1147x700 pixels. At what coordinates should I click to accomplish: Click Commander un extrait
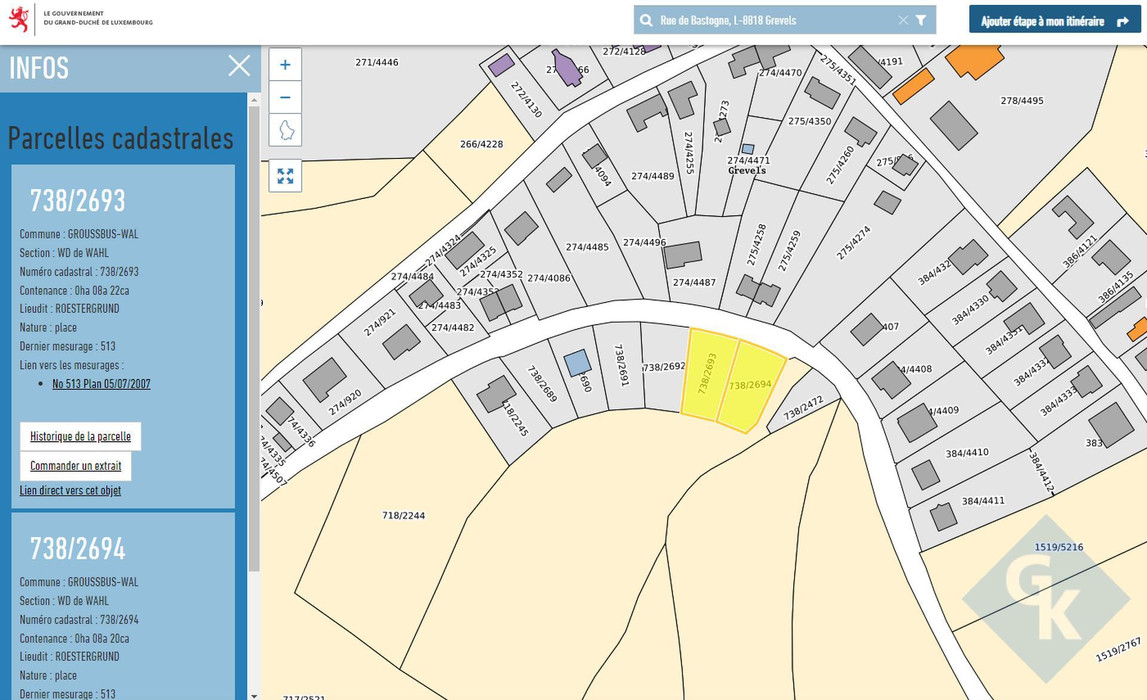75,466
